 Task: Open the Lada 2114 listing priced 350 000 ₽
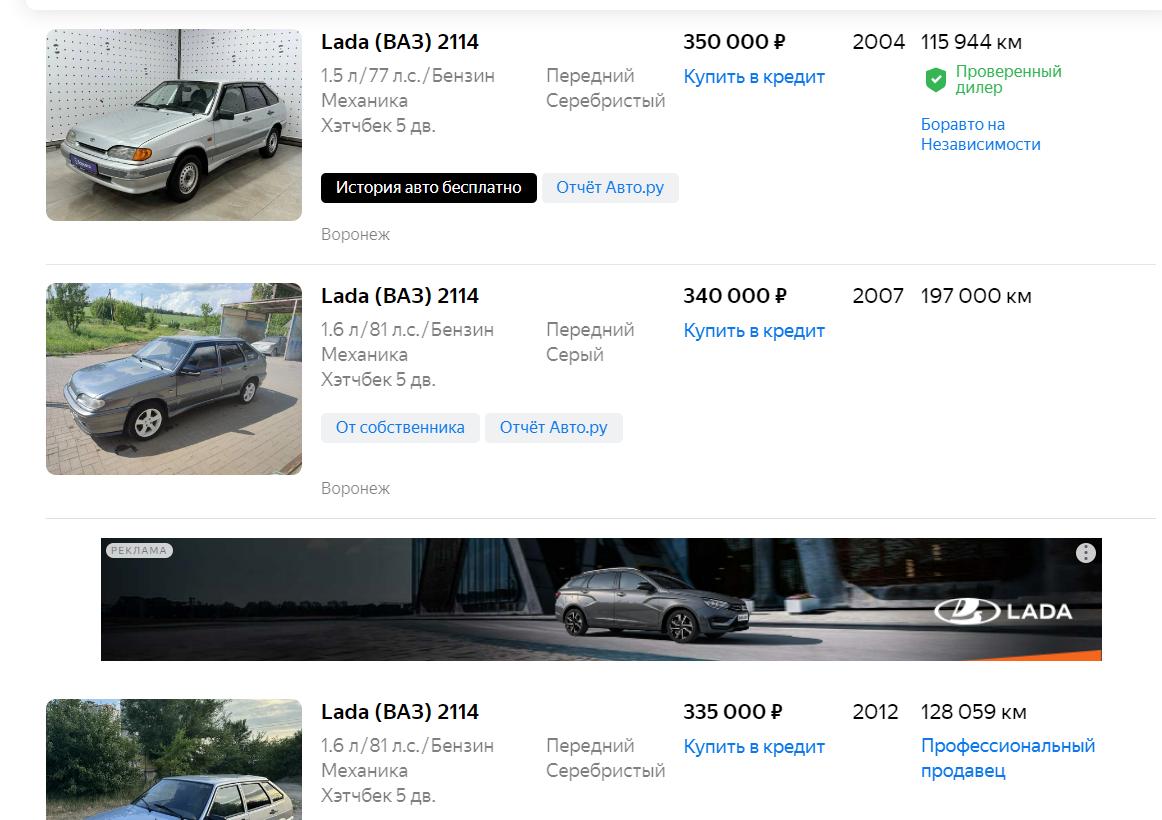[x=399, y=42]
